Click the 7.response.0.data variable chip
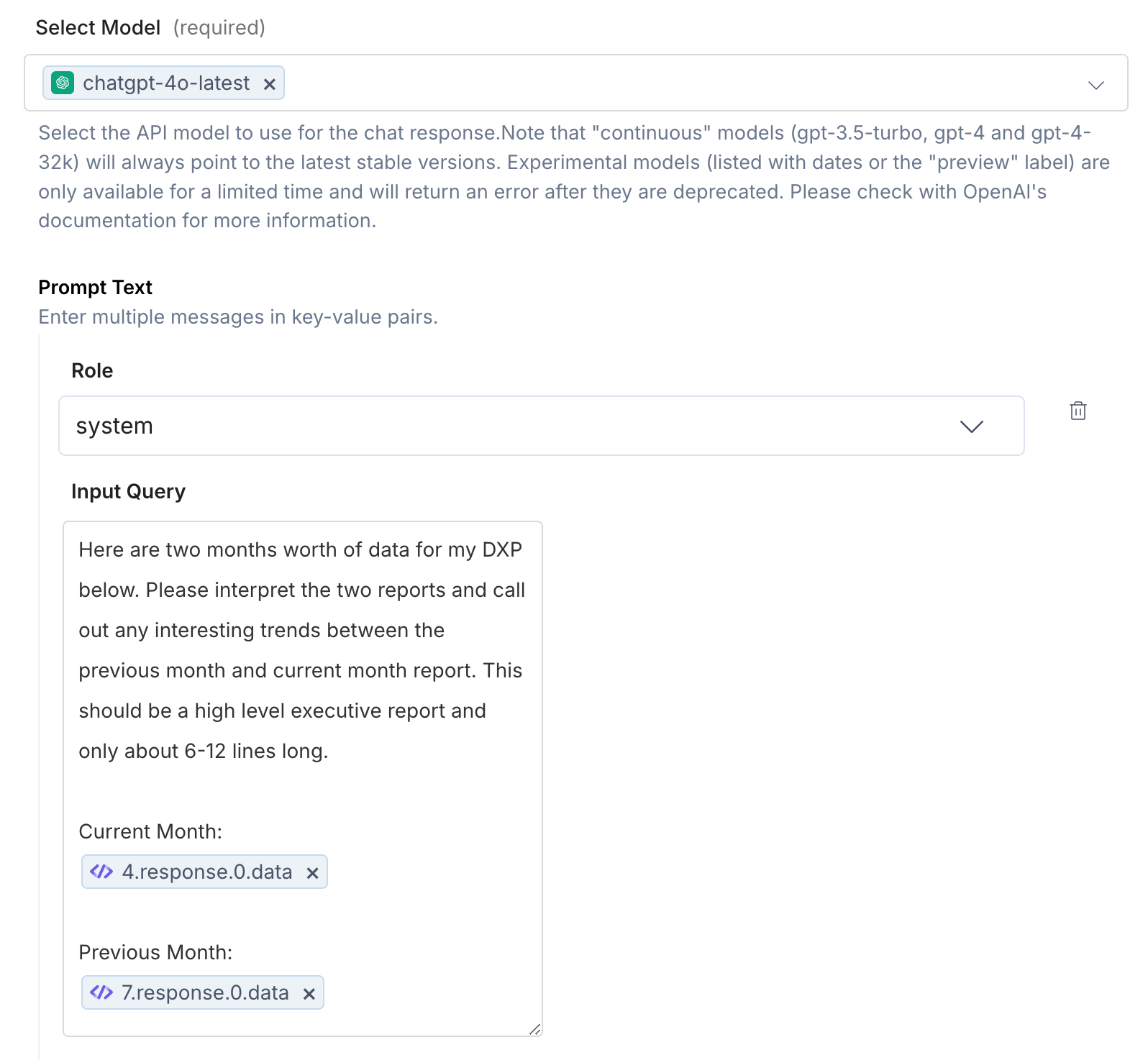 click(203, 992)
